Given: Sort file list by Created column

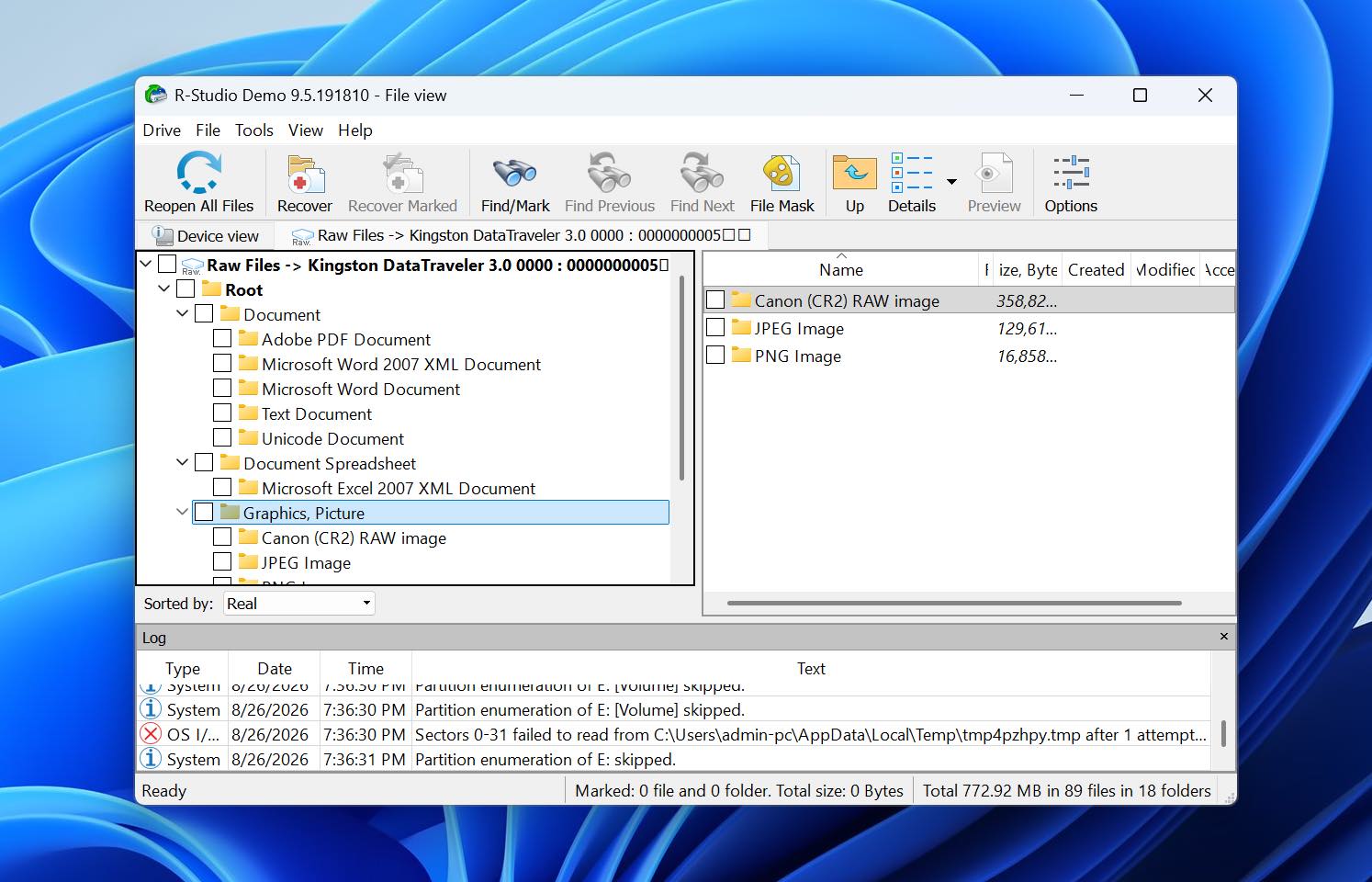Looking at the screenshot, I should pos(1096,270).
